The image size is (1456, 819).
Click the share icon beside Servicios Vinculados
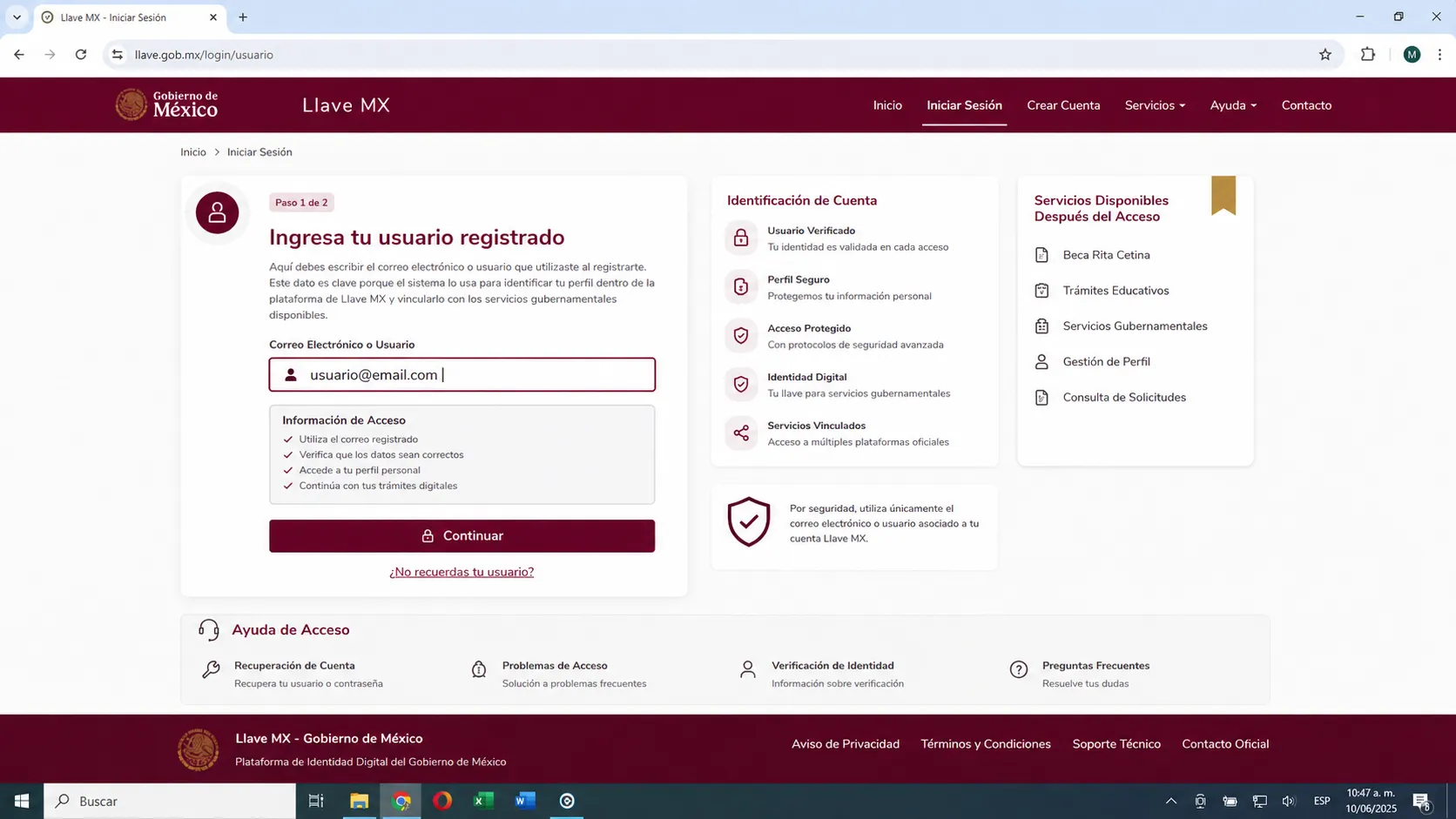point(741,433)
